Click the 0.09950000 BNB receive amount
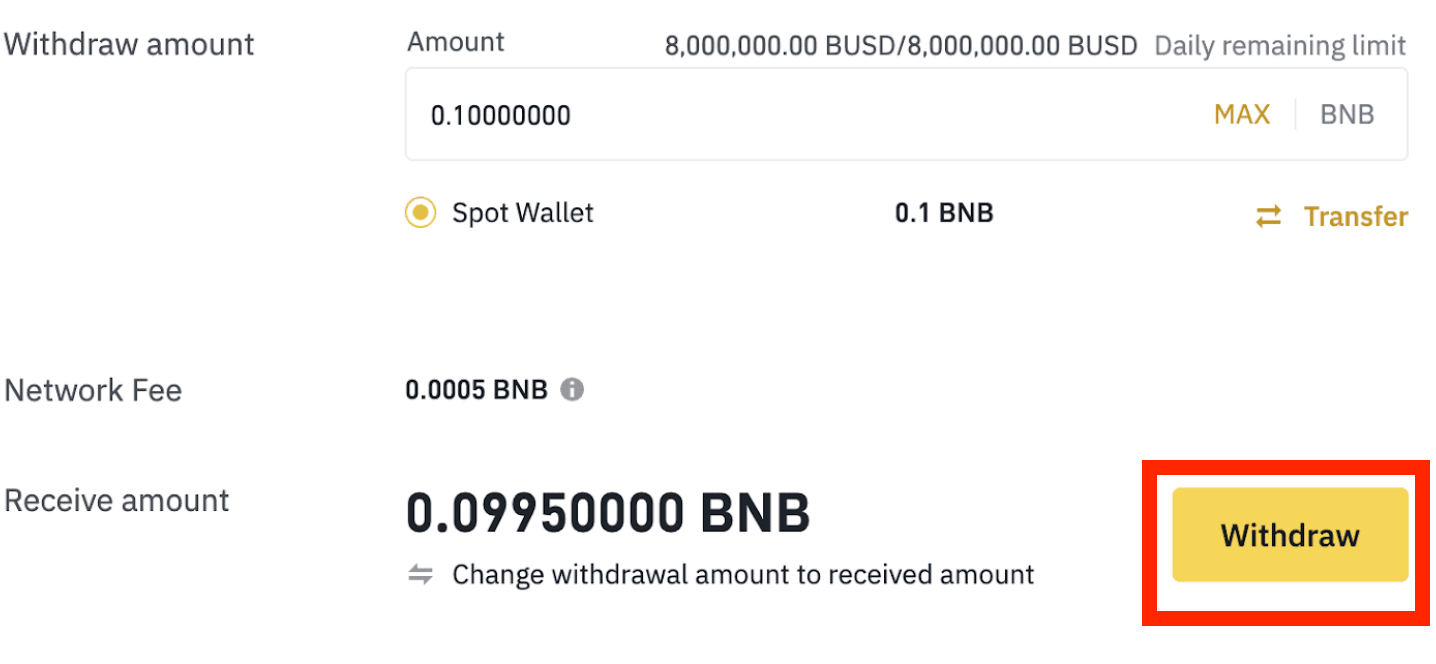Viewport: 1436px width, 664px height. (607, 514)
